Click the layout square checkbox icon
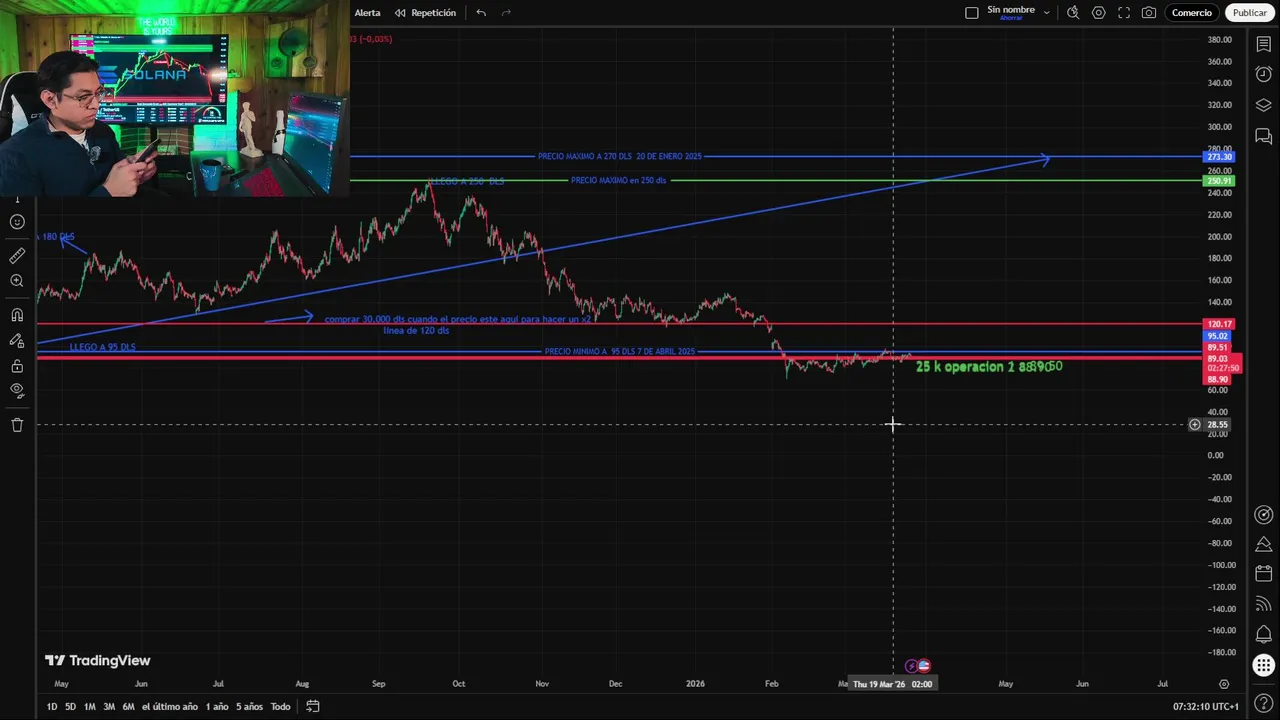The width and height of the screenshot is (1280, 720). point(971,13)
